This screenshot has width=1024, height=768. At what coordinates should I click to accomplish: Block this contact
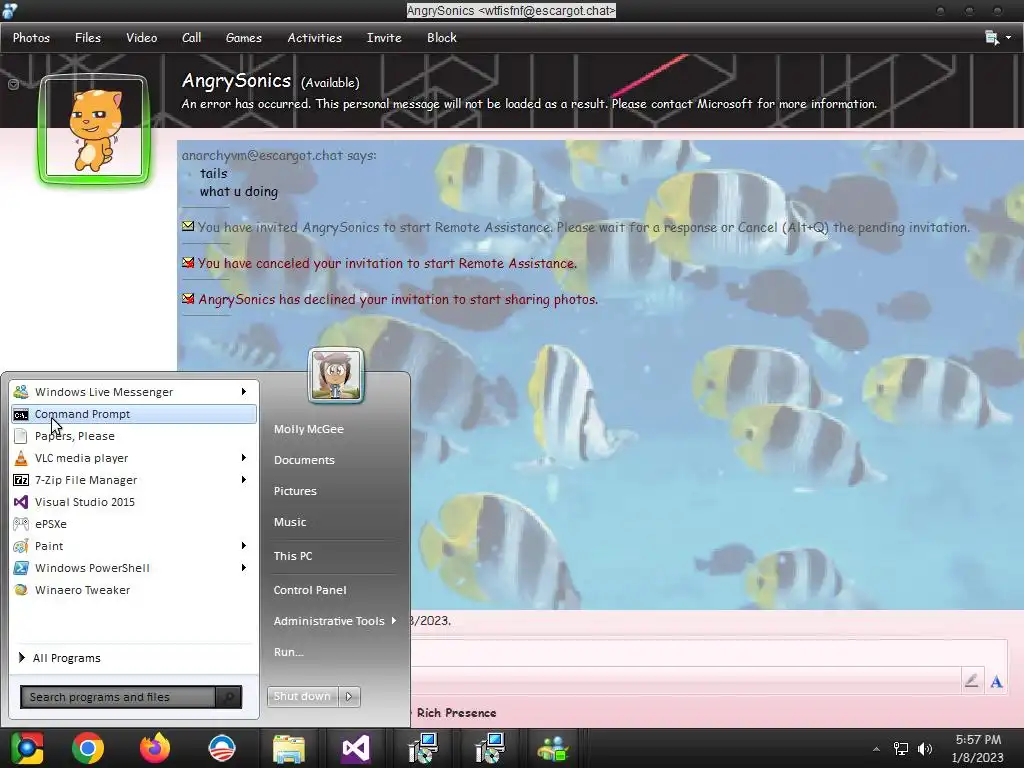point(441,38)
